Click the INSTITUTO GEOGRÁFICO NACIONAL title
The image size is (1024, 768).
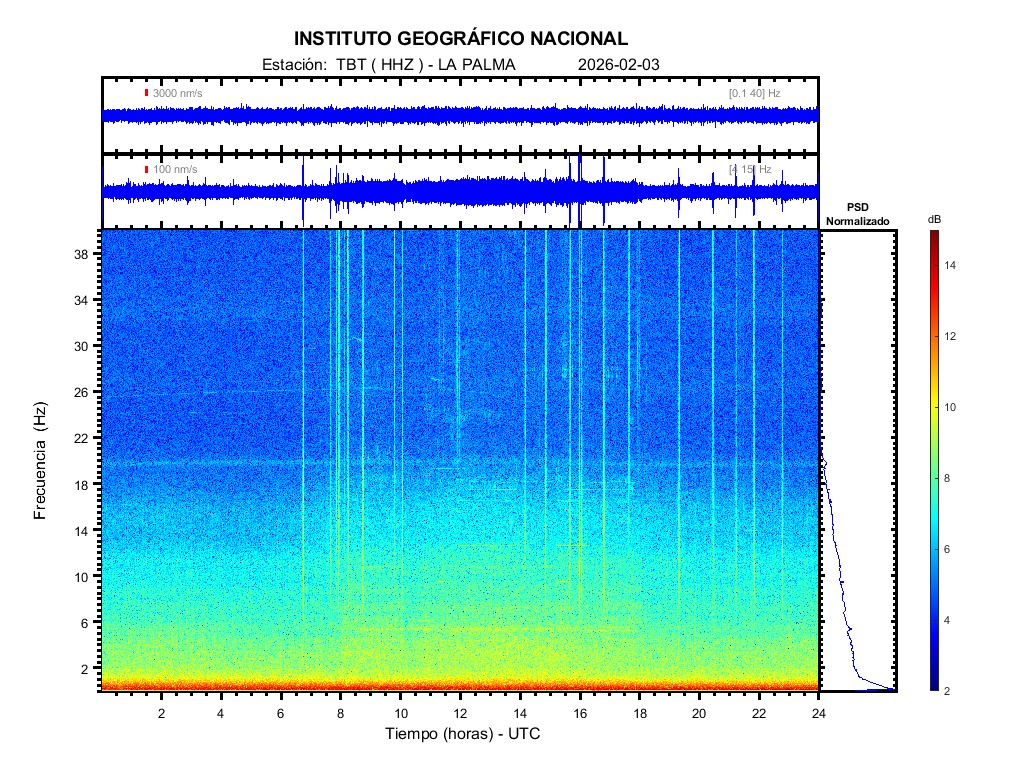(x=461, y=39)
